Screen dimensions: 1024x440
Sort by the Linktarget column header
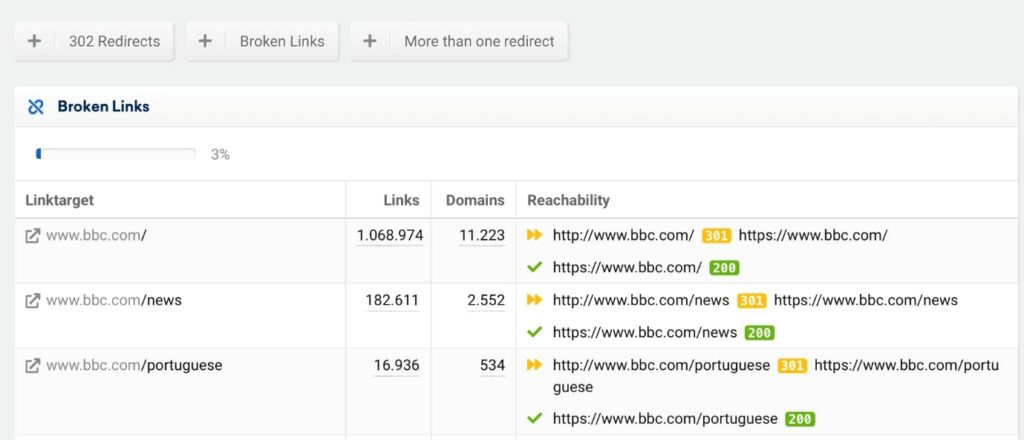pos(59,200)
